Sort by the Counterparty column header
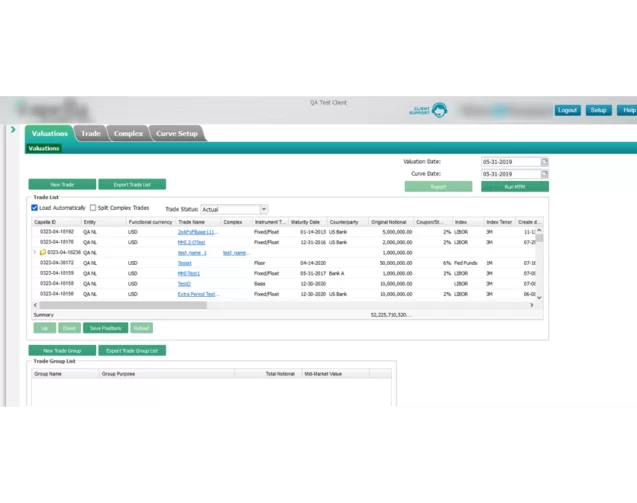 (x=348, y=222)
